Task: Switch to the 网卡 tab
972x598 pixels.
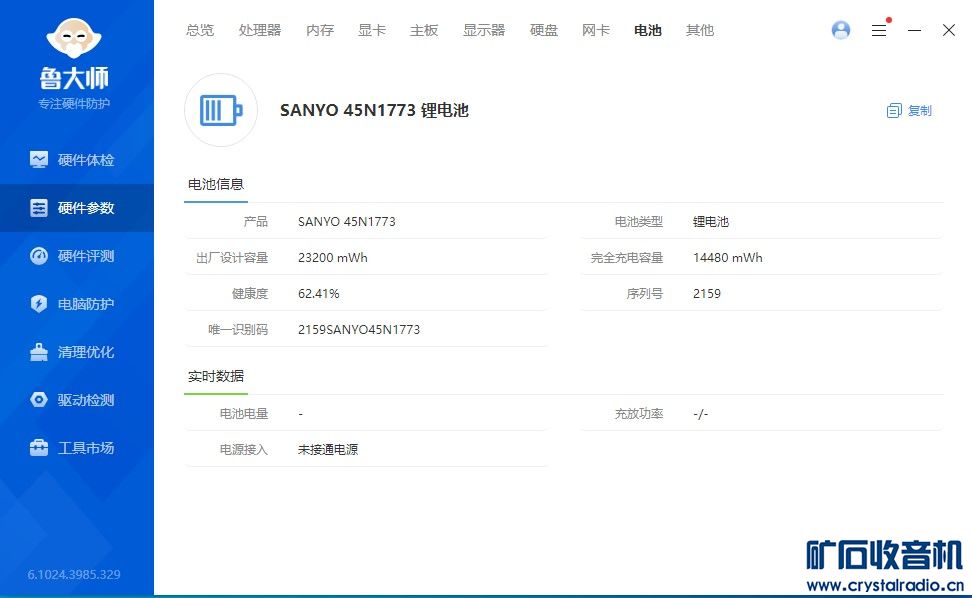Action: (596, 30)
